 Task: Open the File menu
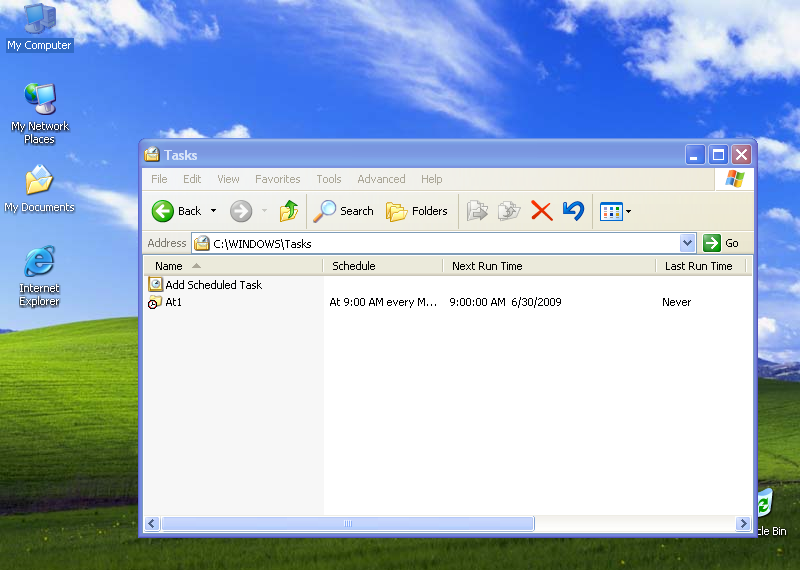pyautogui.click(x=159, y=179)
